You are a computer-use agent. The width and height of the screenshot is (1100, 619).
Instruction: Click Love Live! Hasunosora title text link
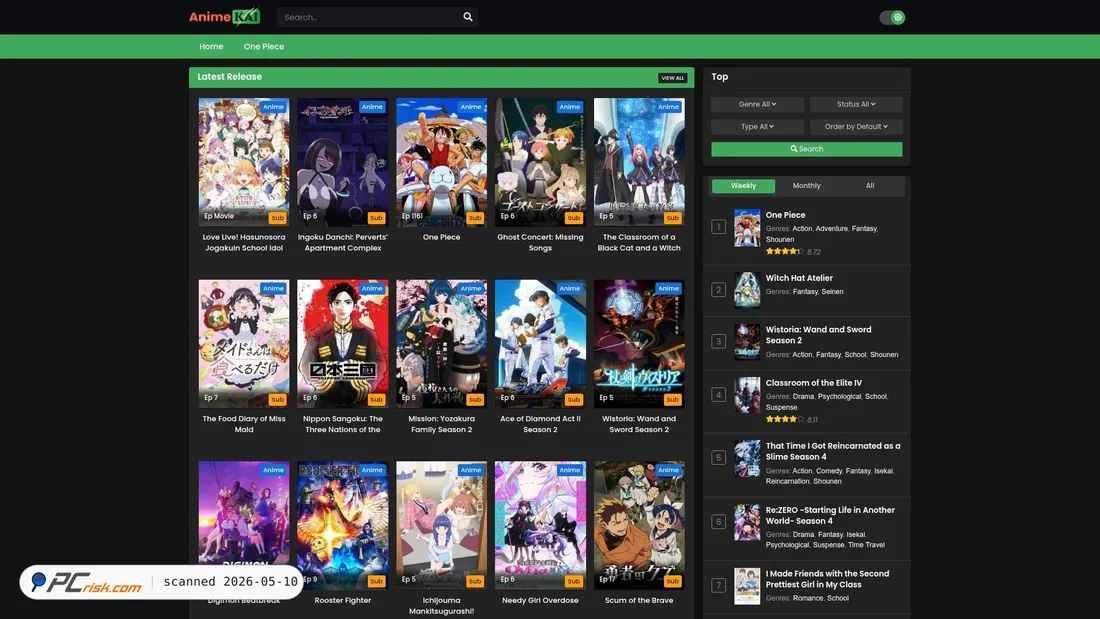(x=243, y=243)
